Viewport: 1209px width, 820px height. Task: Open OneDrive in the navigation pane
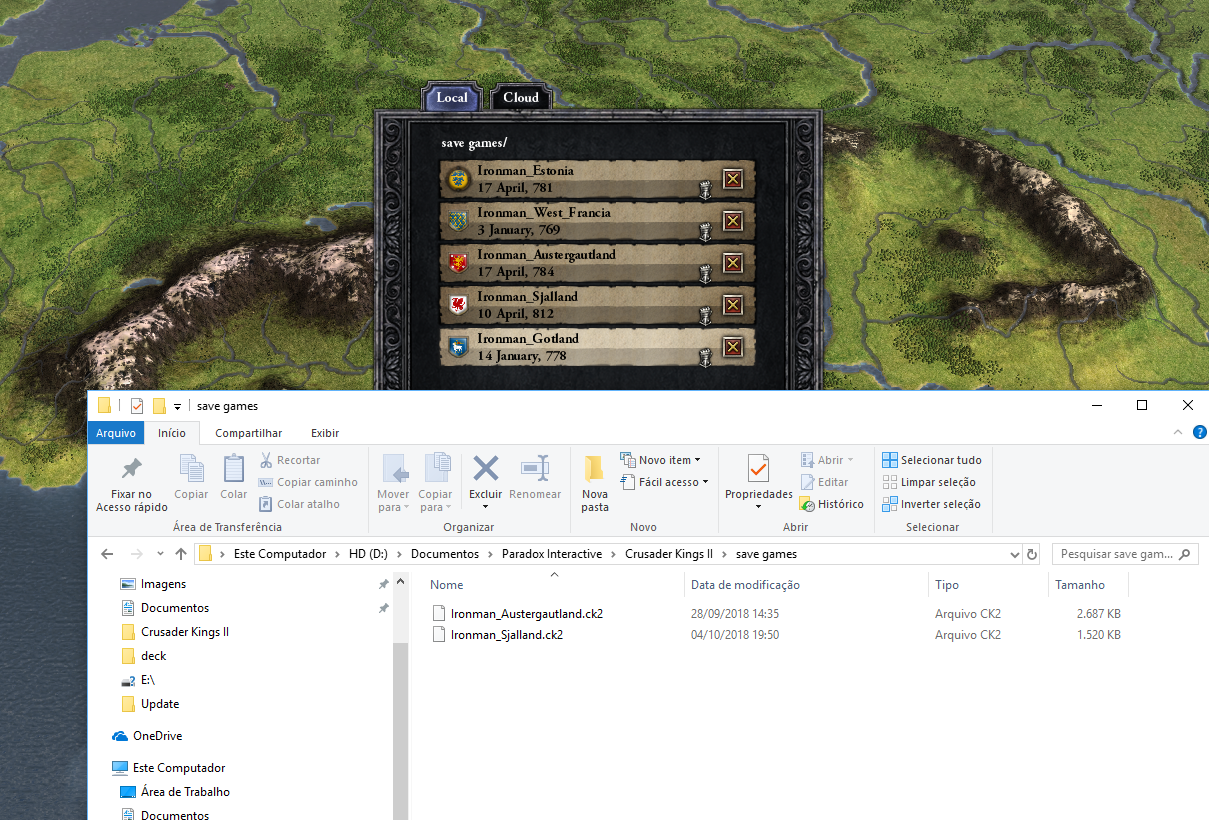(157, 736)
